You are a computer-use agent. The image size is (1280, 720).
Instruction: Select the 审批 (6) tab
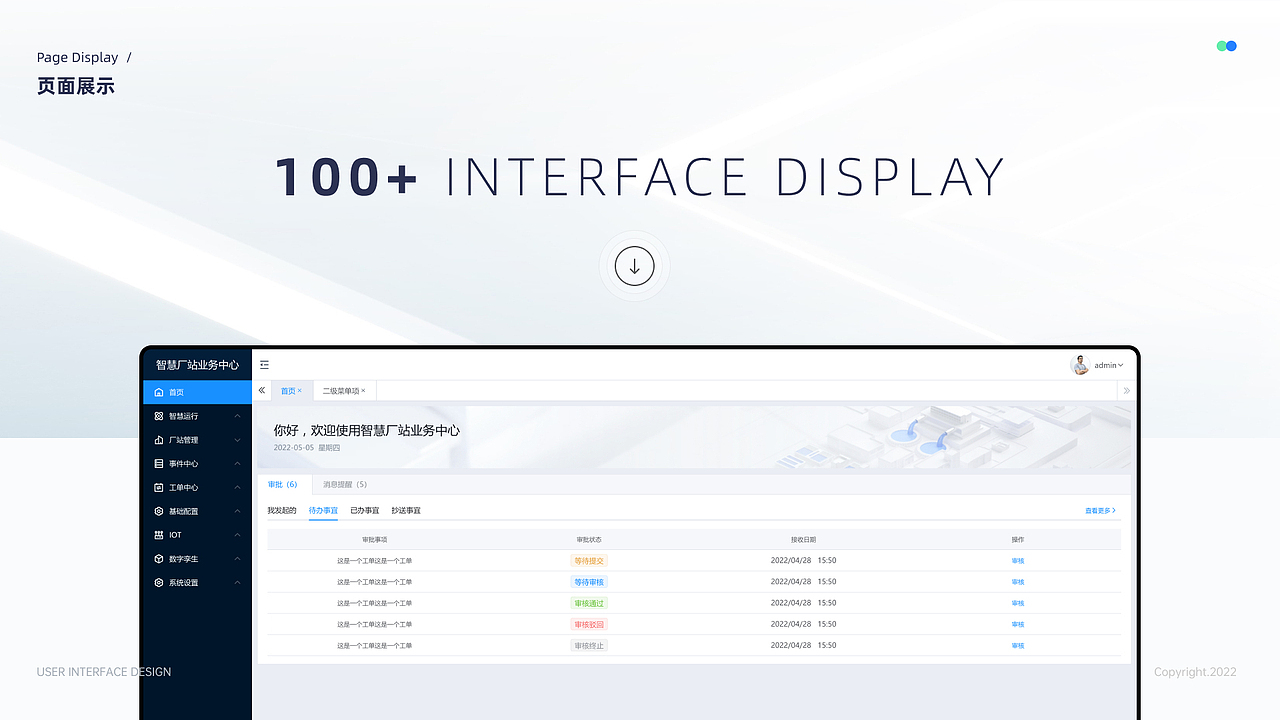(x=283, y=485)
